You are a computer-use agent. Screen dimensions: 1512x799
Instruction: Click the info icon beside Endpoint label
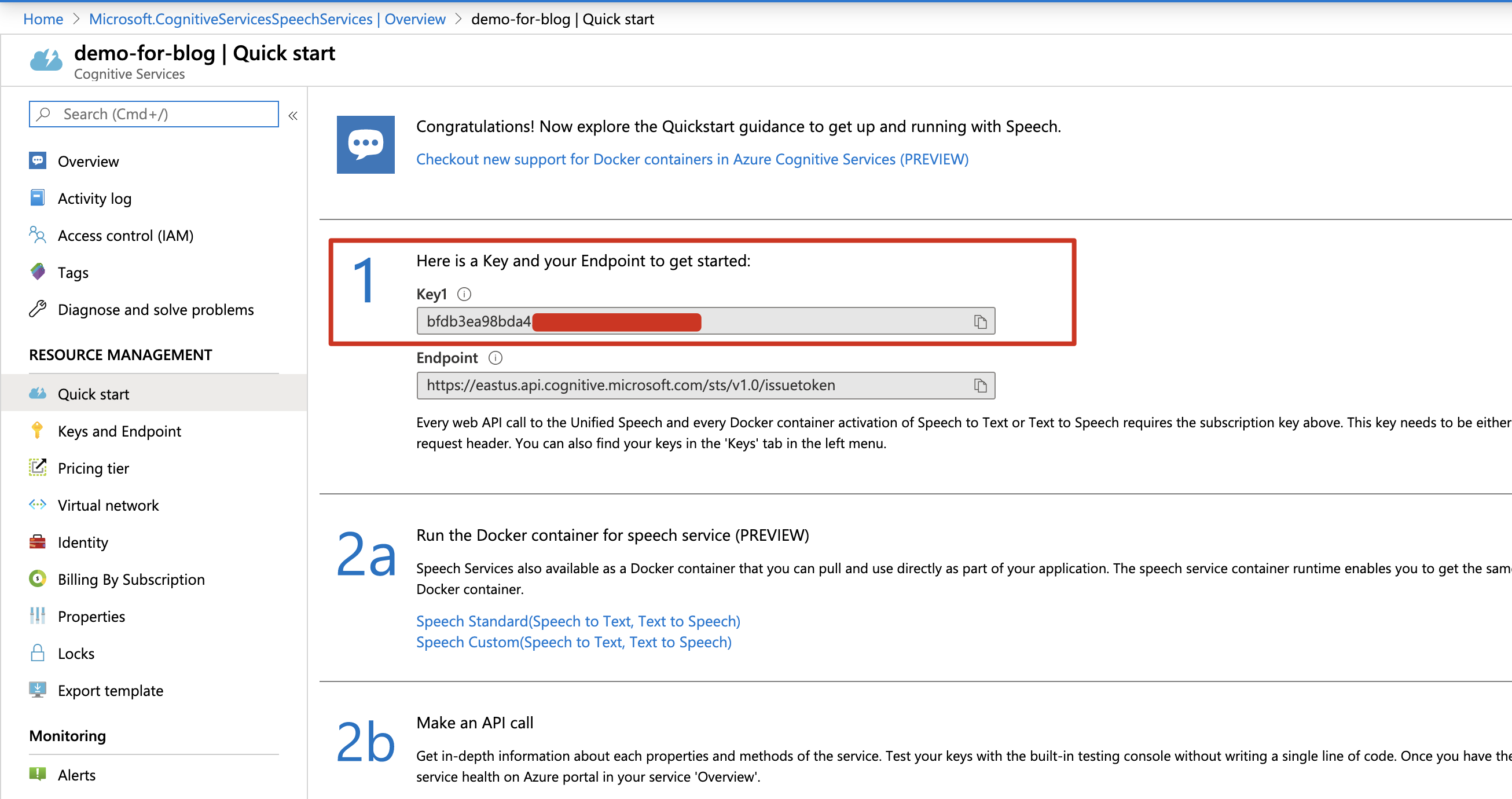(x=495, y=358)
